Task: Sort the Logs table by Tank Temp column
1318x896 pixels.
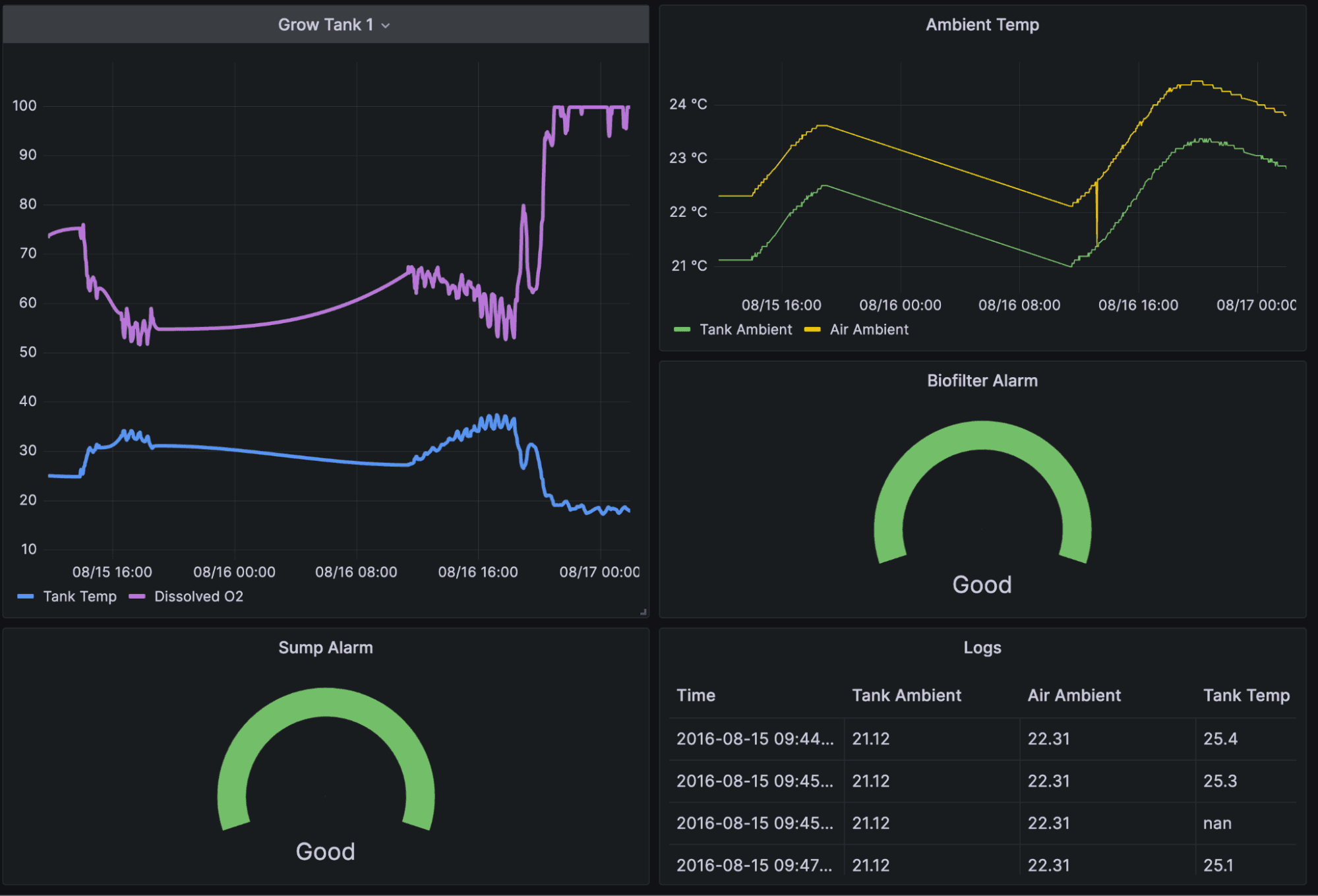Action: (1246, 695)
